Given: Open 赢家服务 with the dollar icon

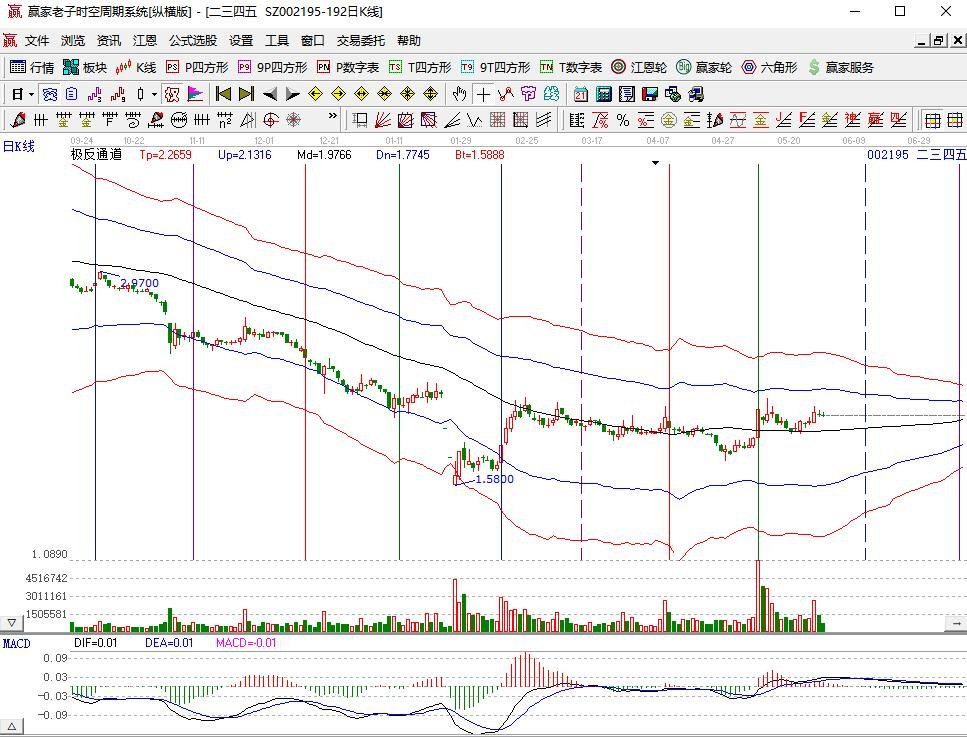Looking at the screenshot, I should [x=841, y=67].
